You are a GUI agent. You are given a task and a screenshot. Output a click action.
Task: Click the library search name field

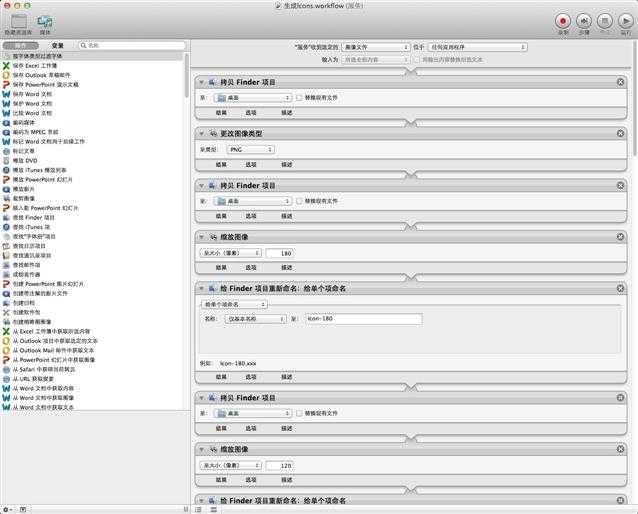pyautogui.click(x=133, y=46)
